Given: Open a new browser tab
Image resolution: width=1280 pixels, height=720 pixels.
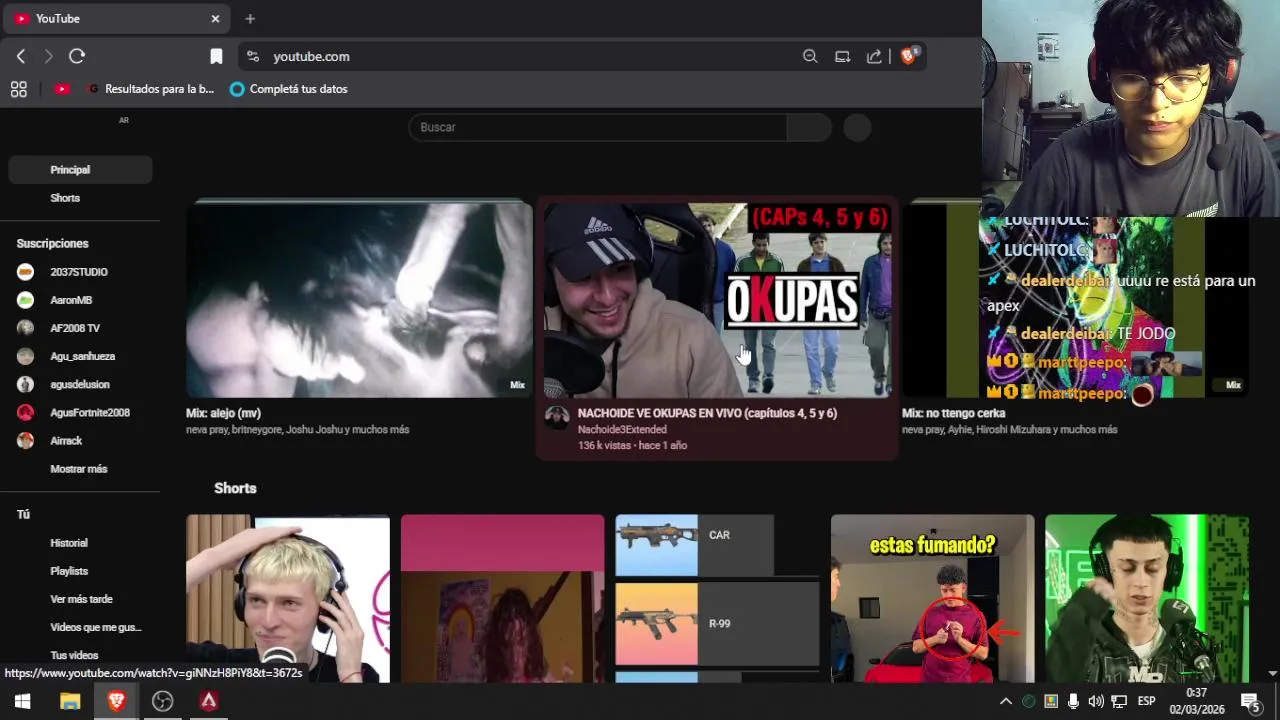Looking at the screenshot, I should click(x=250, y=18).
